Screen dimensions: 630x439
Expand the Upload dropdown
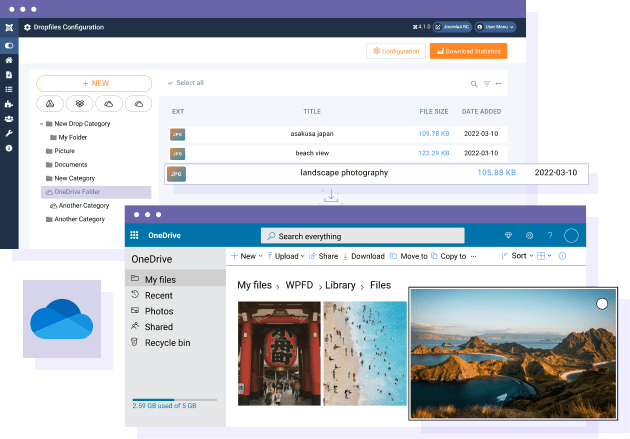[286, 256]
